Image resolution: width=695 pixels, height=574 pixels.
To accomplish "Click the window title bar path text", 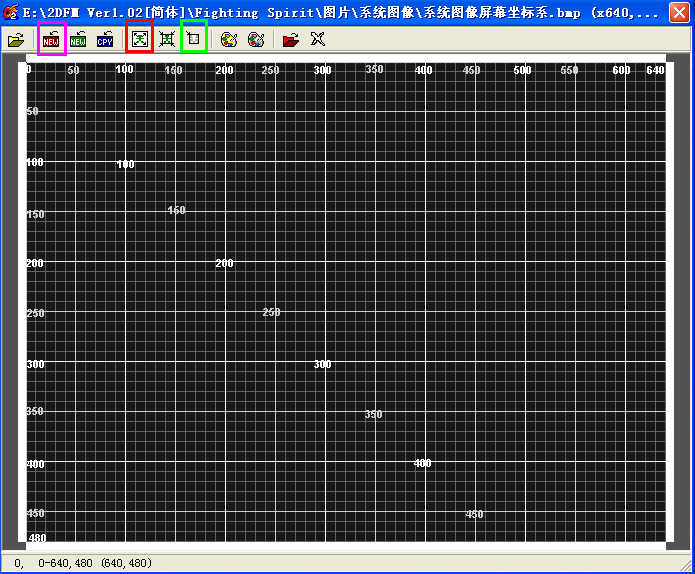I will pos(340,12).
